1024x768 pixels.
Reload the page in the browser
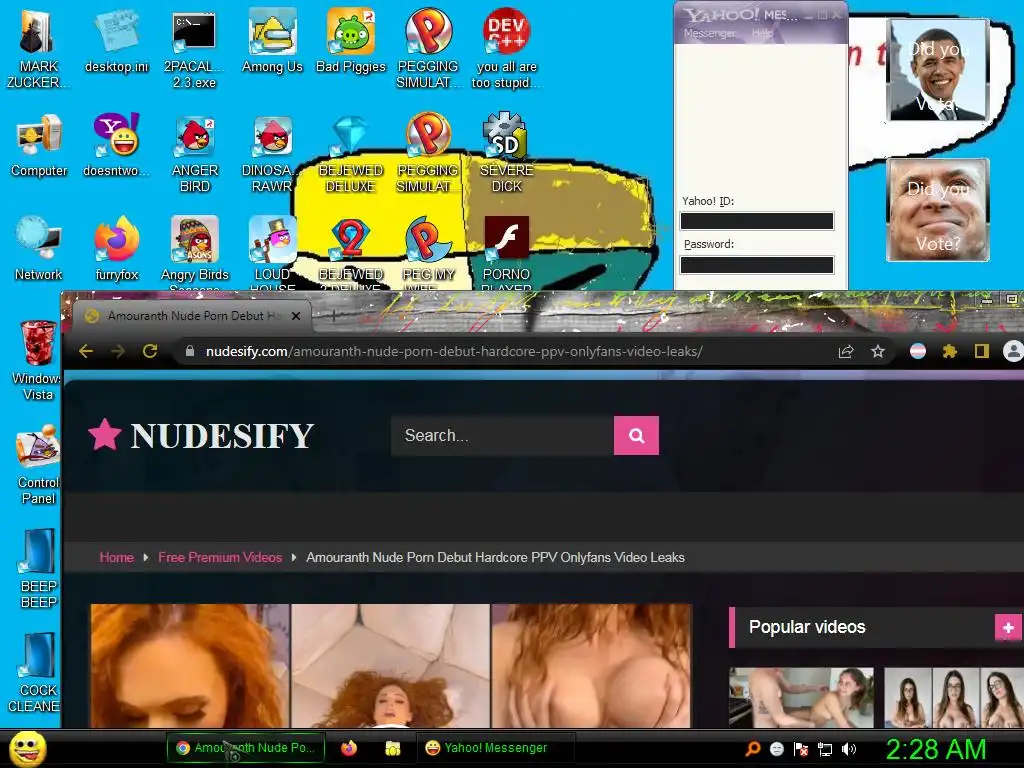(150, 351)
